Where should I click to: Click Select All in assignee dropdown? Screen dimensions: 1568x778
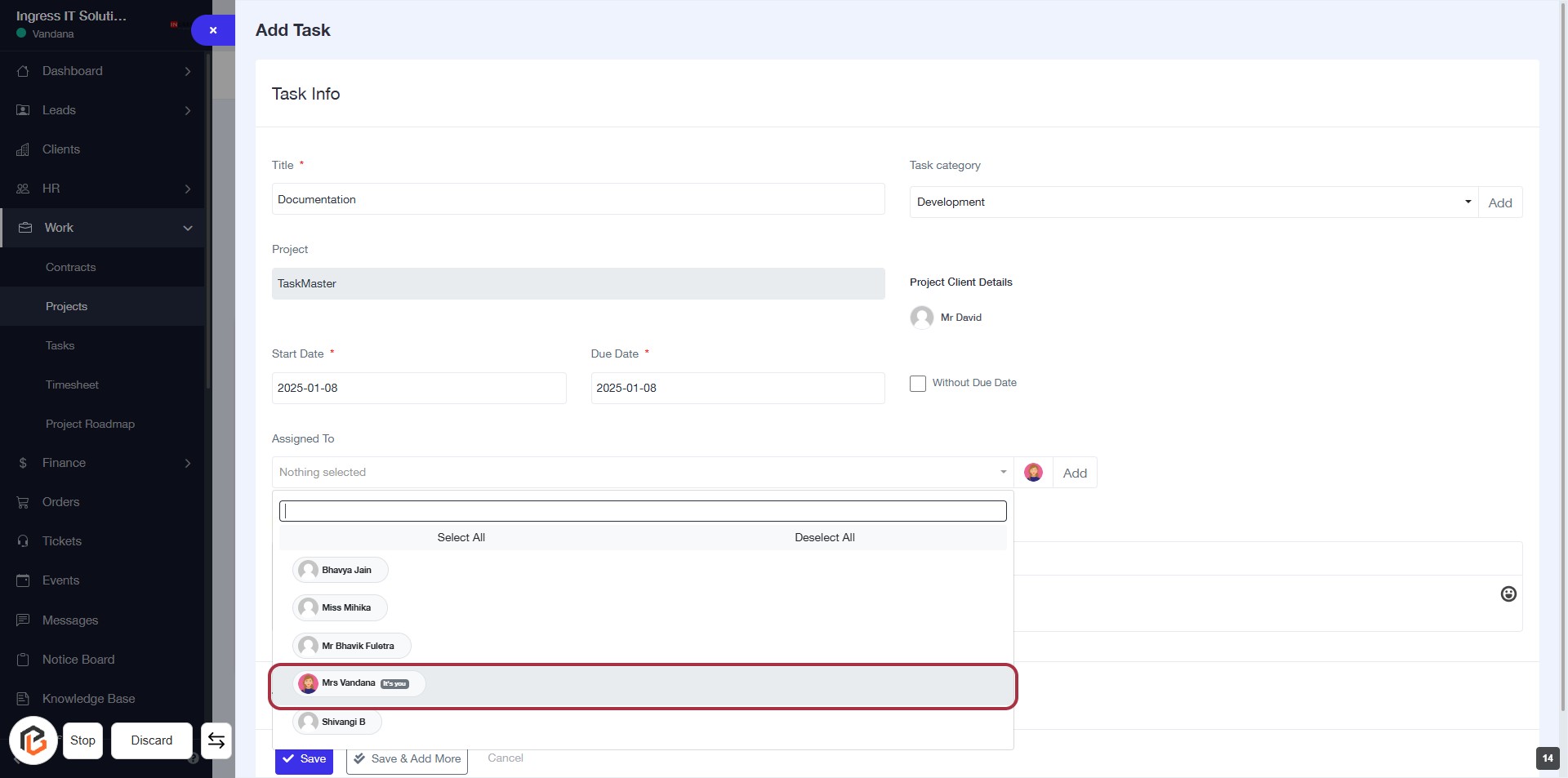point(461,537)
